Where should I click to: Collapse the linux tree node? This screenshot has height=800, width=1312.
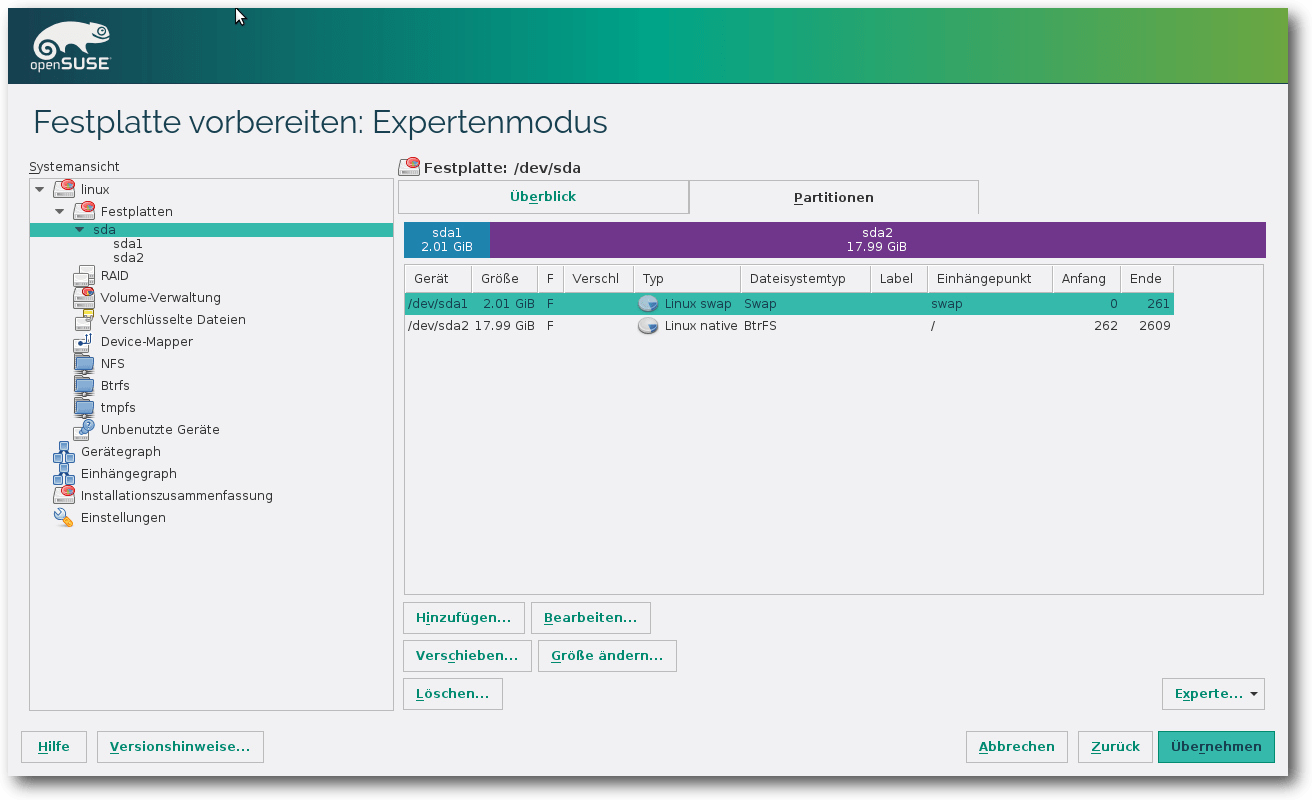pyautogui.click(x=39, y=189)
